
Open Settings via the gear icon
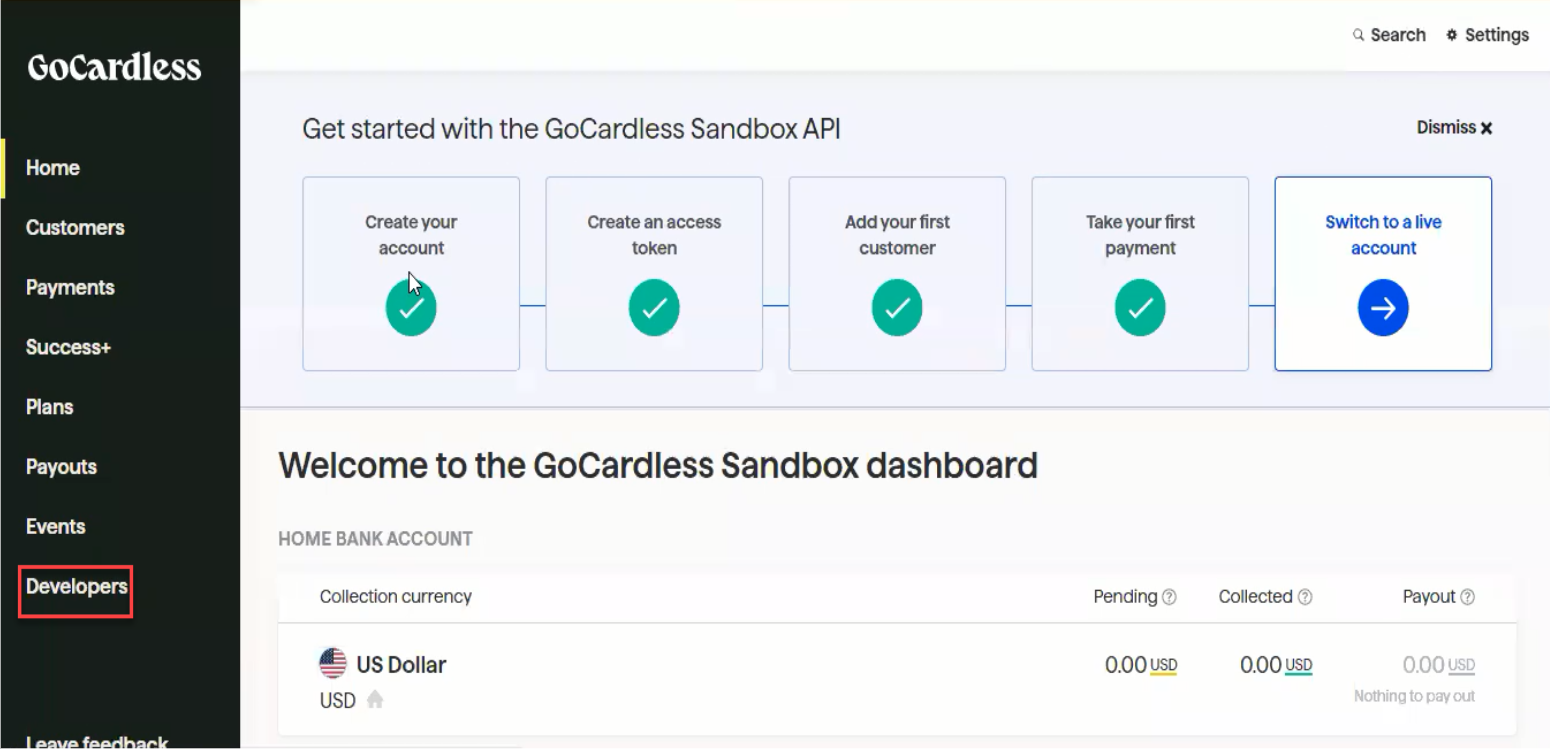pyautogui.click(x=1451, y=35)
